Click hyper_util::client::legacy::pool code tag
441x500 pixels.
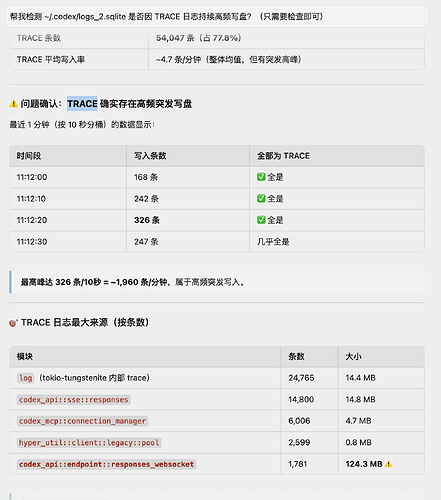pyautogui.click(x=89, y=443)
